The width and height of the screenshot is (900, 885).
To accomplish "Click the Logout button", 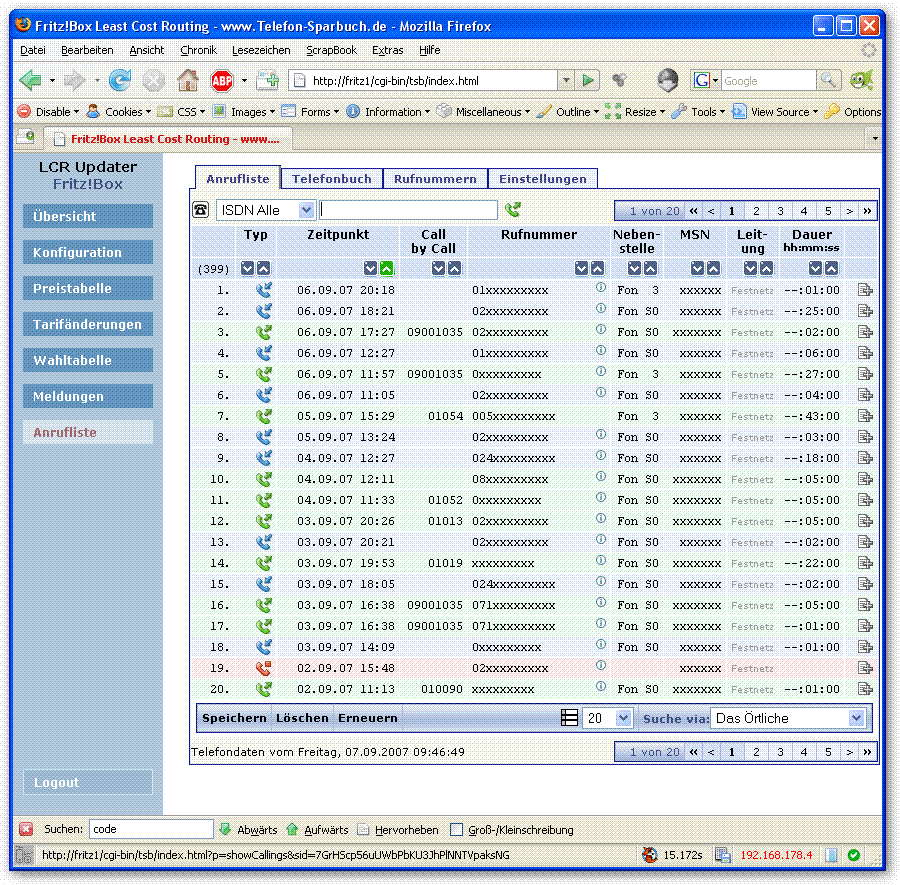I will (88, 782).
